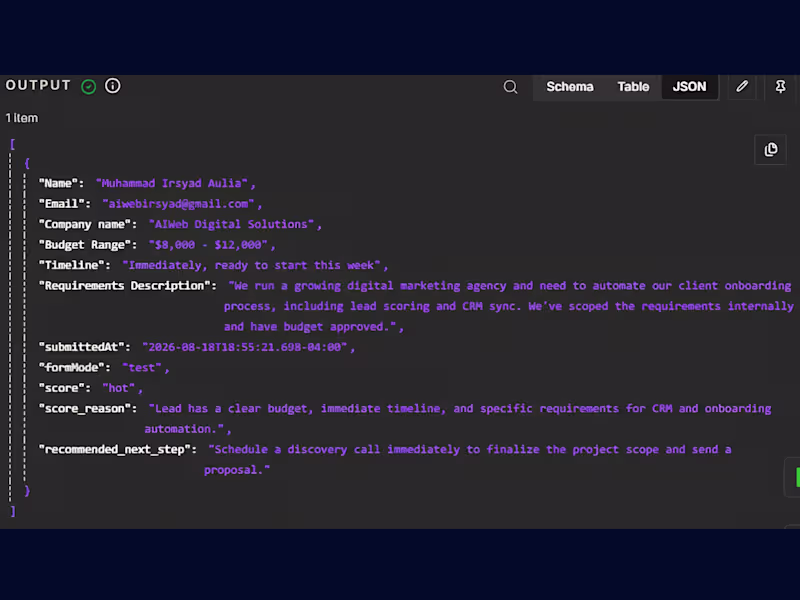Image resolution: width=800 pixels, height=600 pixels.
Task: Select the "submittedAt" key
Action: tap(82, 347)
